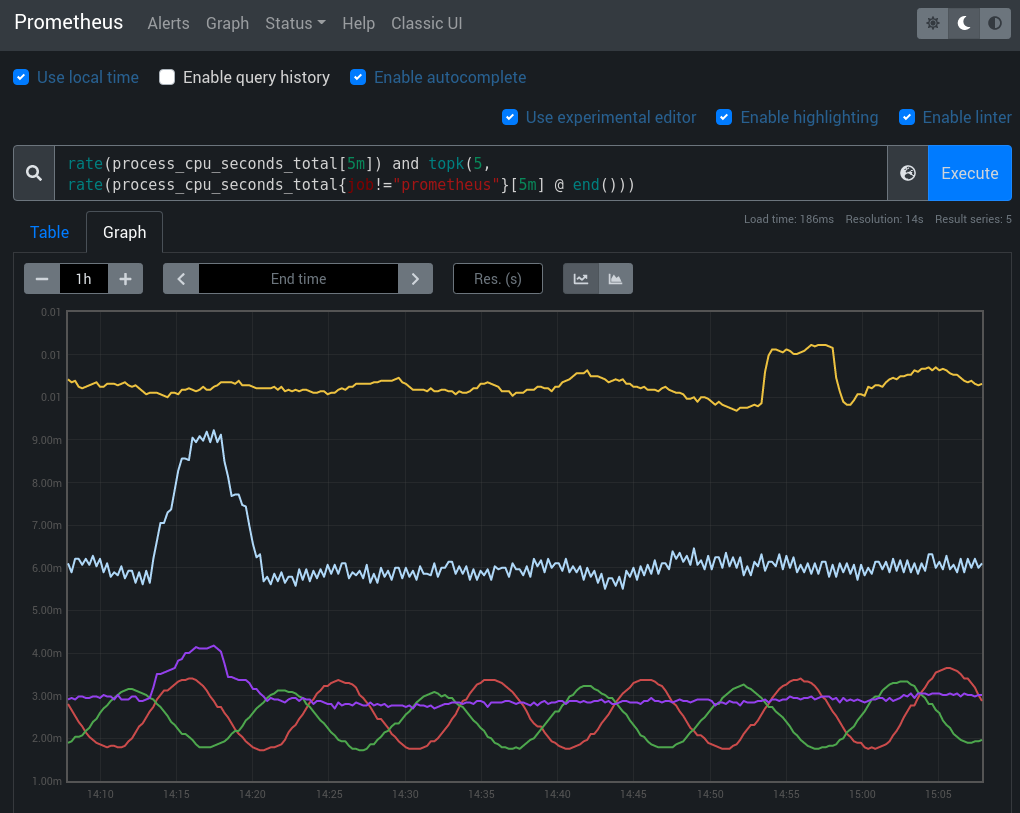
Task: Click the Res. (s) resolution input field
Action: tap(497, 278)
